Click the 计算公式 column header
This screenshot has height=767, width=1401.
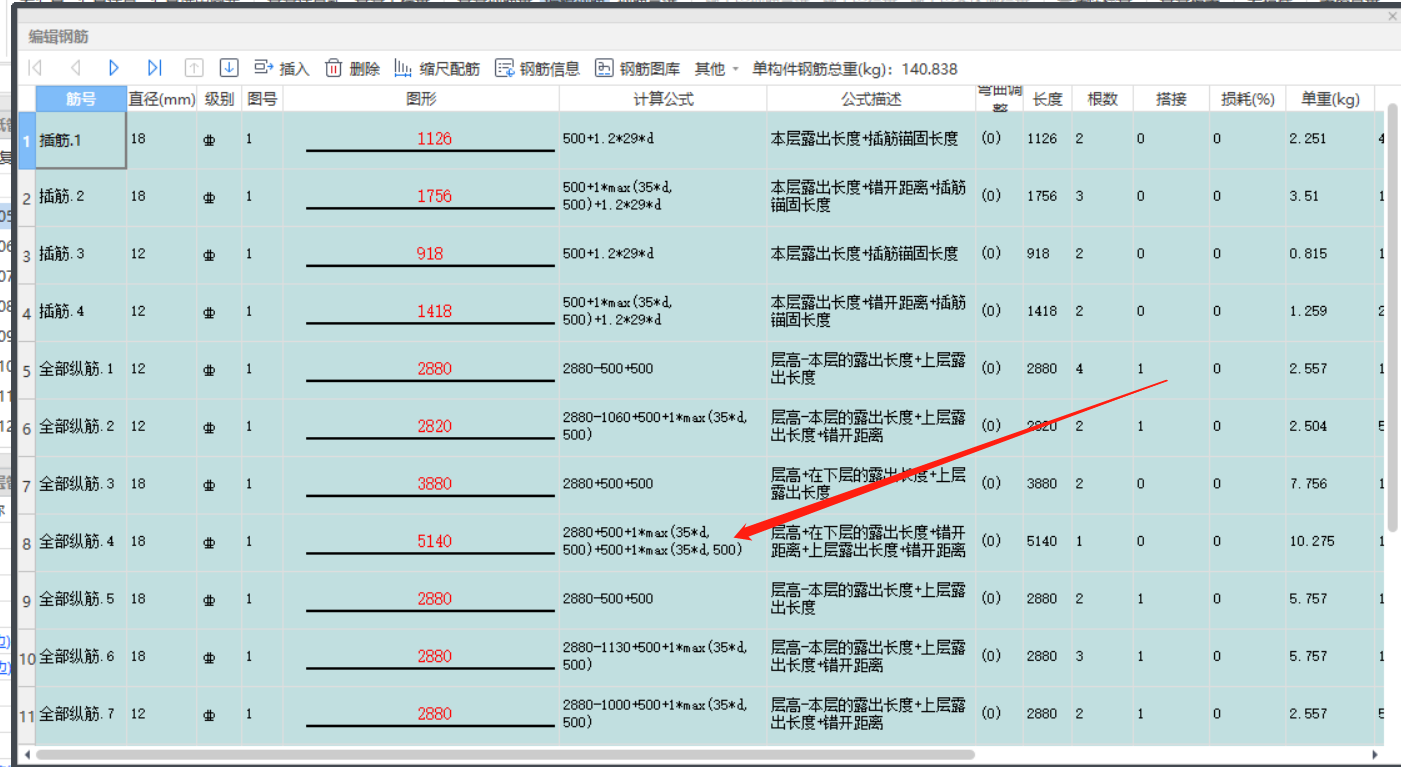coord(663,98)
